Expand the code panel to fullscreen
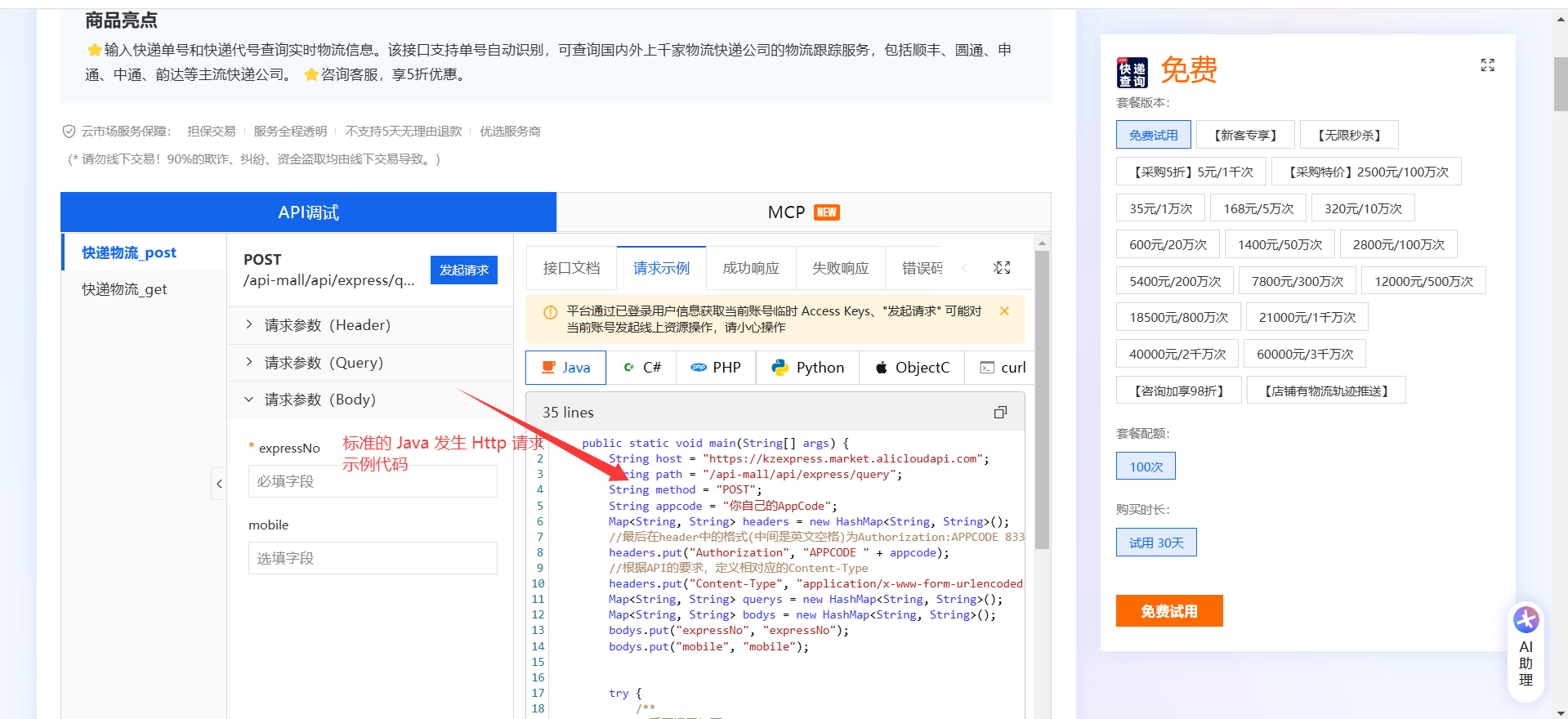Image resolution: width=1568 pixels, height=719 pixels. (1002, 268)
